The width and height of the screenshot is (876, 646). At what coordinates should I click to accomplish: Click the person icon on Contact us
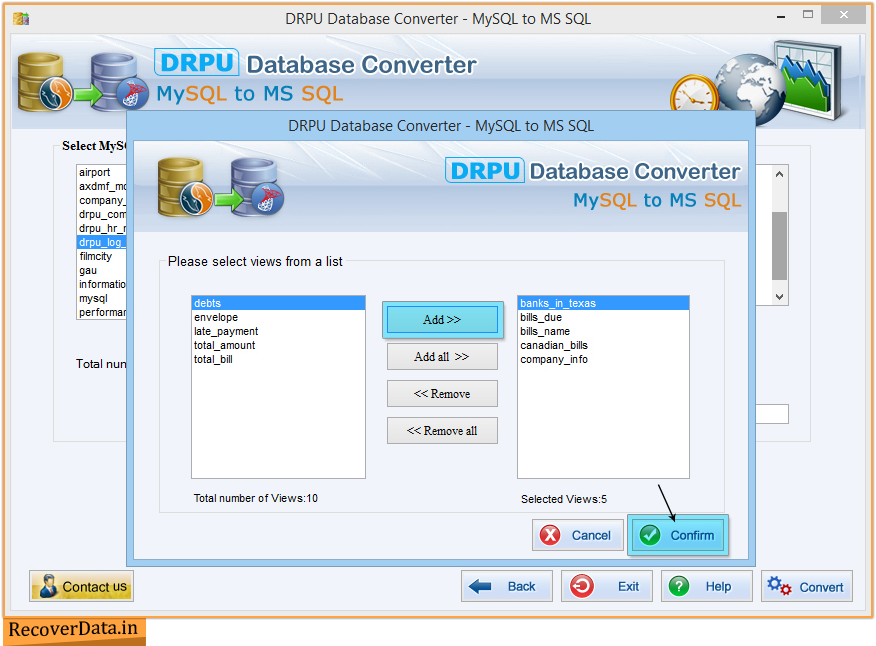pyautogui.click(x=49, y=586)
